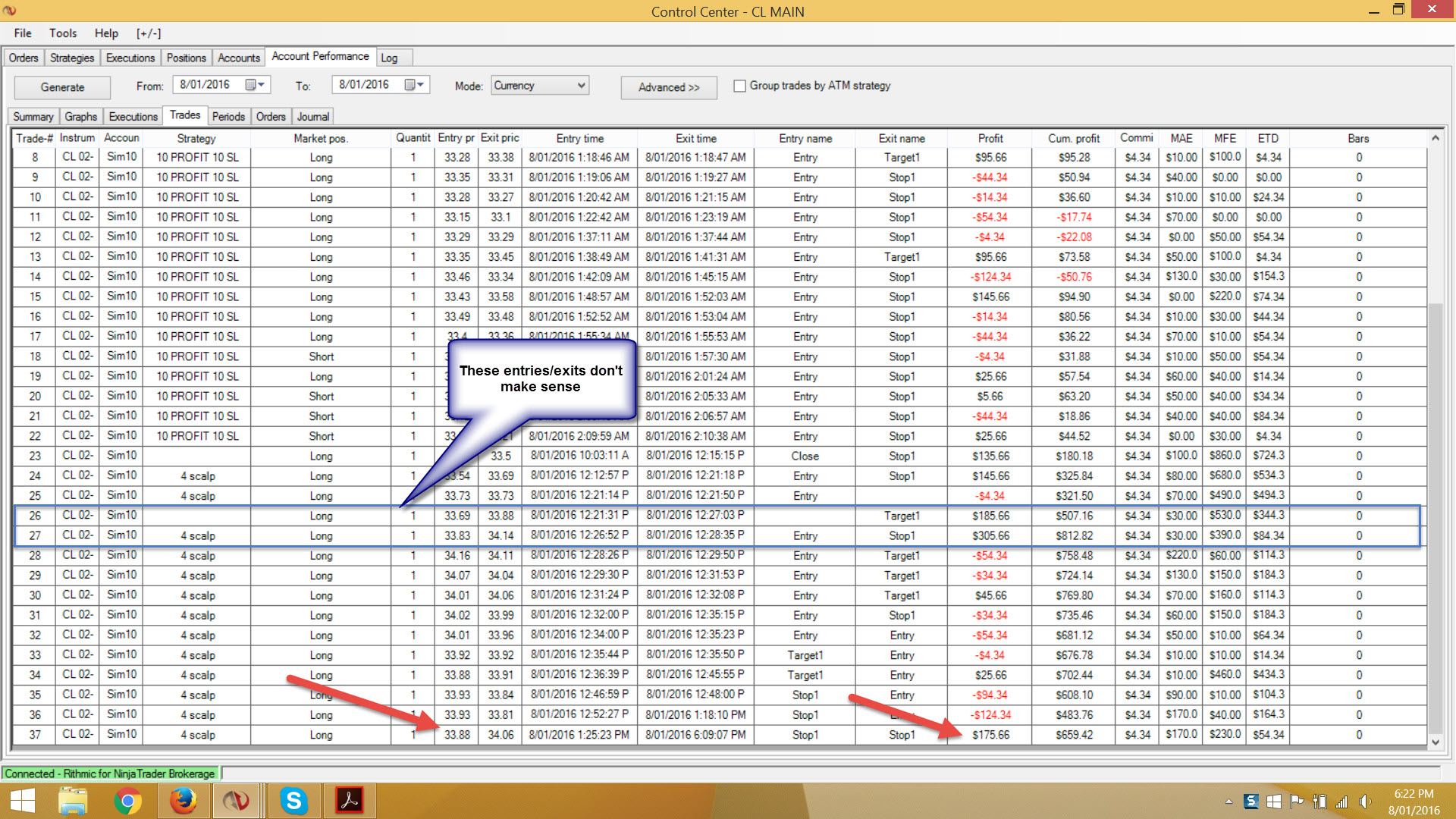Expand the Advanced >> options

click(668, 87)
